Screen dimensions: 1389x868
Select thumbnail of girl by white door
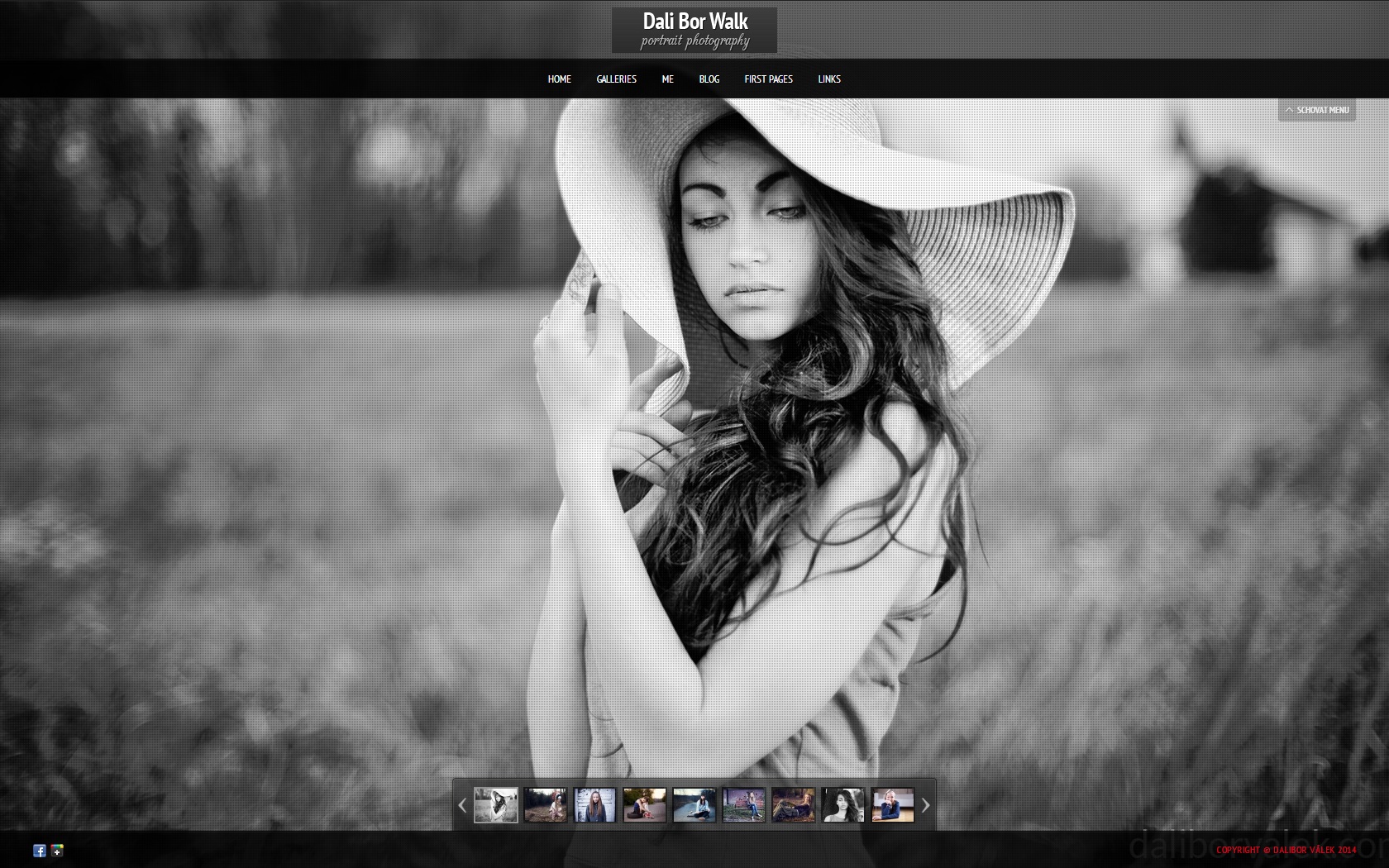595,805
